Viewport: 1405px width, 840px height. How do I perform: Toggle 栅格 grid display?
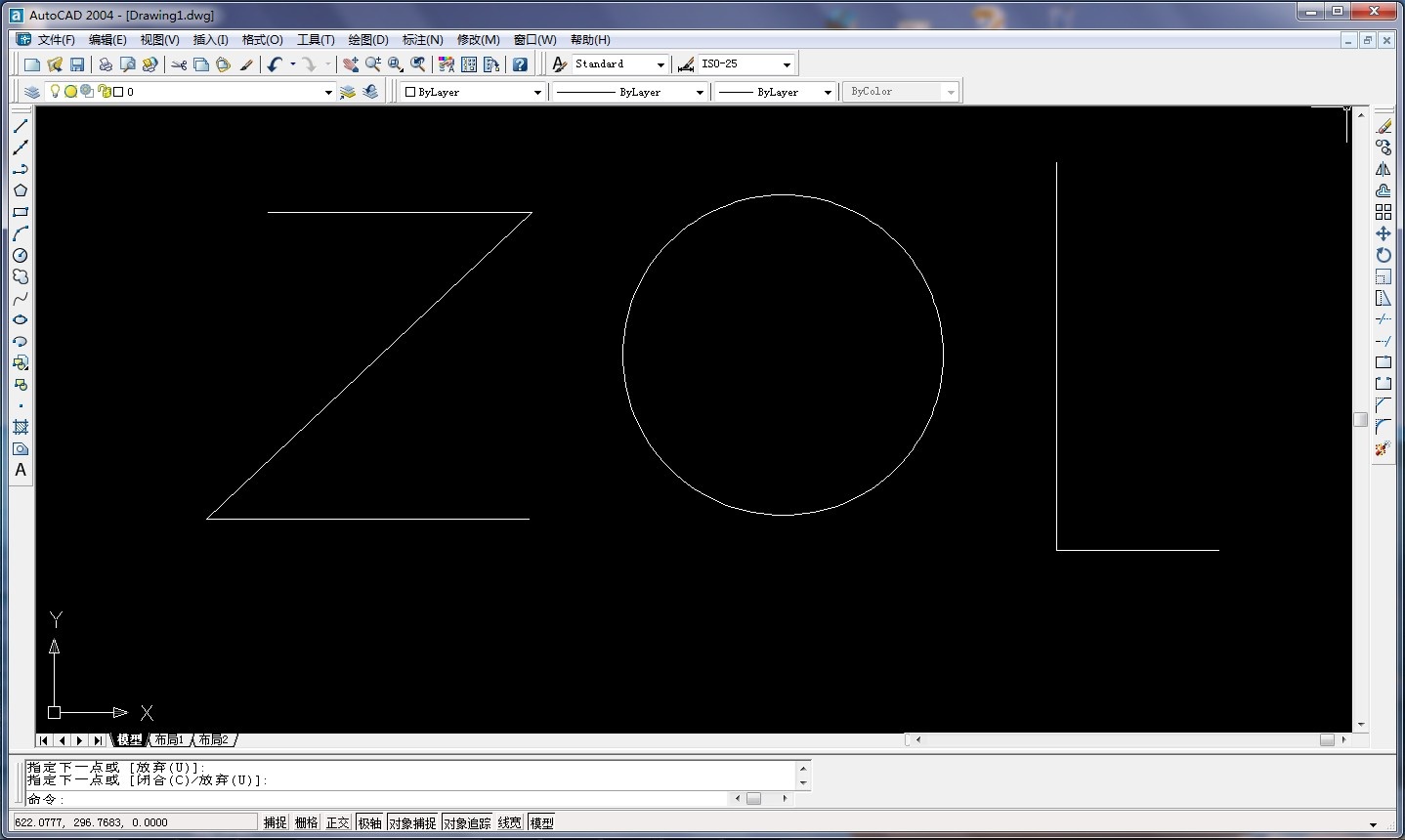[x=307, y=822]
